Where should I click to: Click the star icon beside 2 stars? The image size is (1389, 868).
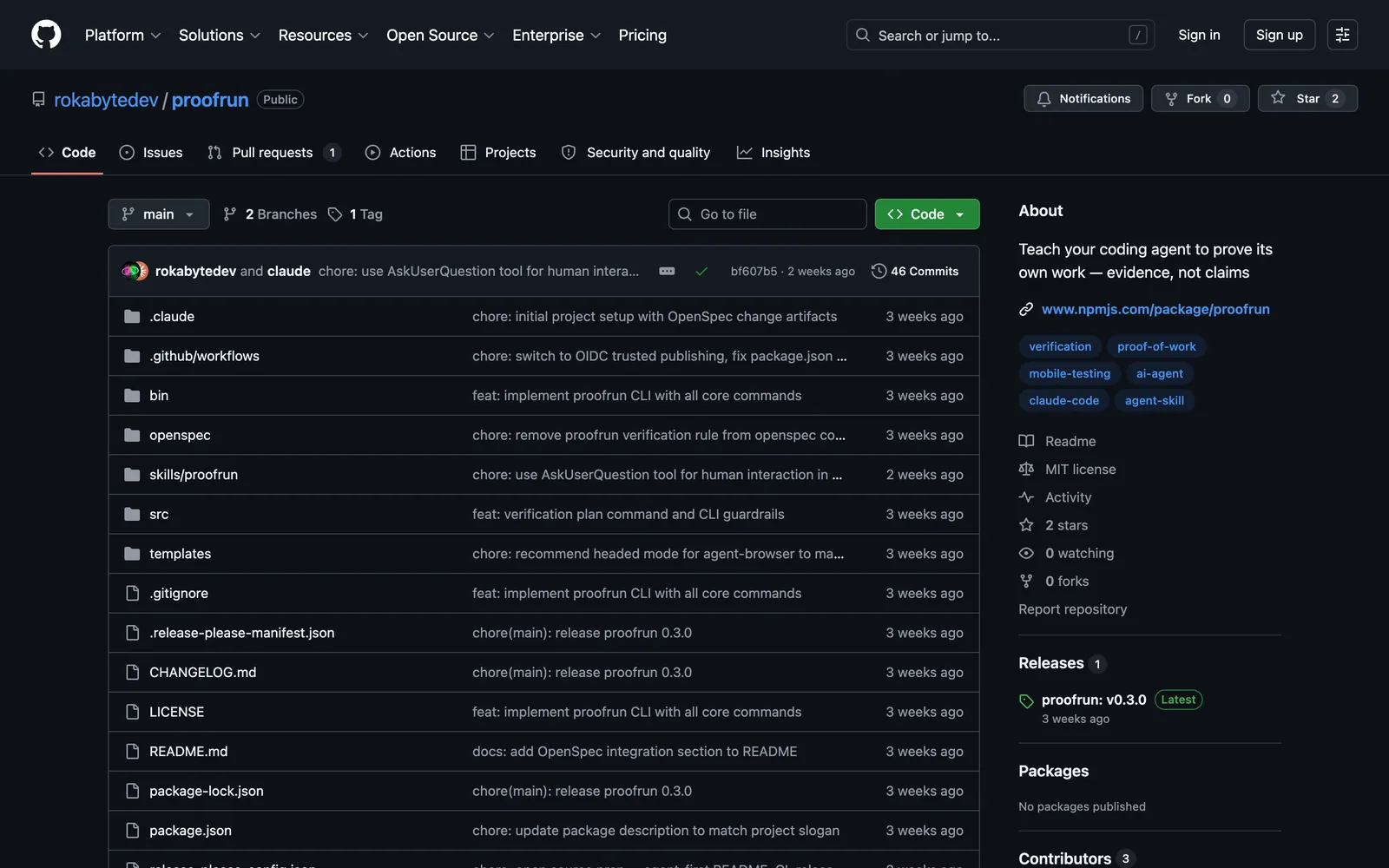(x=1026, y=525)
